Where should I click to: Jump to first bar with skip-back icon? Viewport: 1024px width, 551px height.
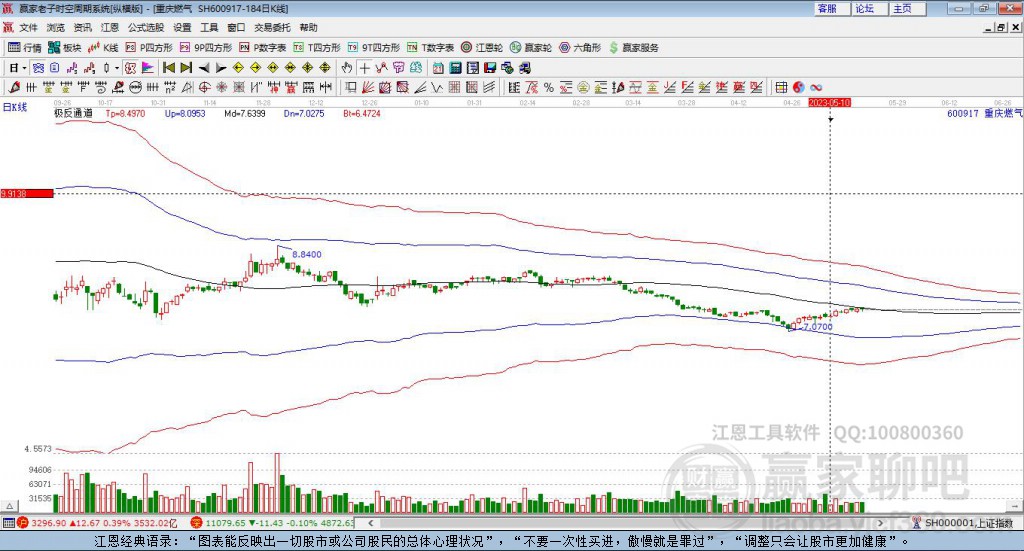(168, 68)
